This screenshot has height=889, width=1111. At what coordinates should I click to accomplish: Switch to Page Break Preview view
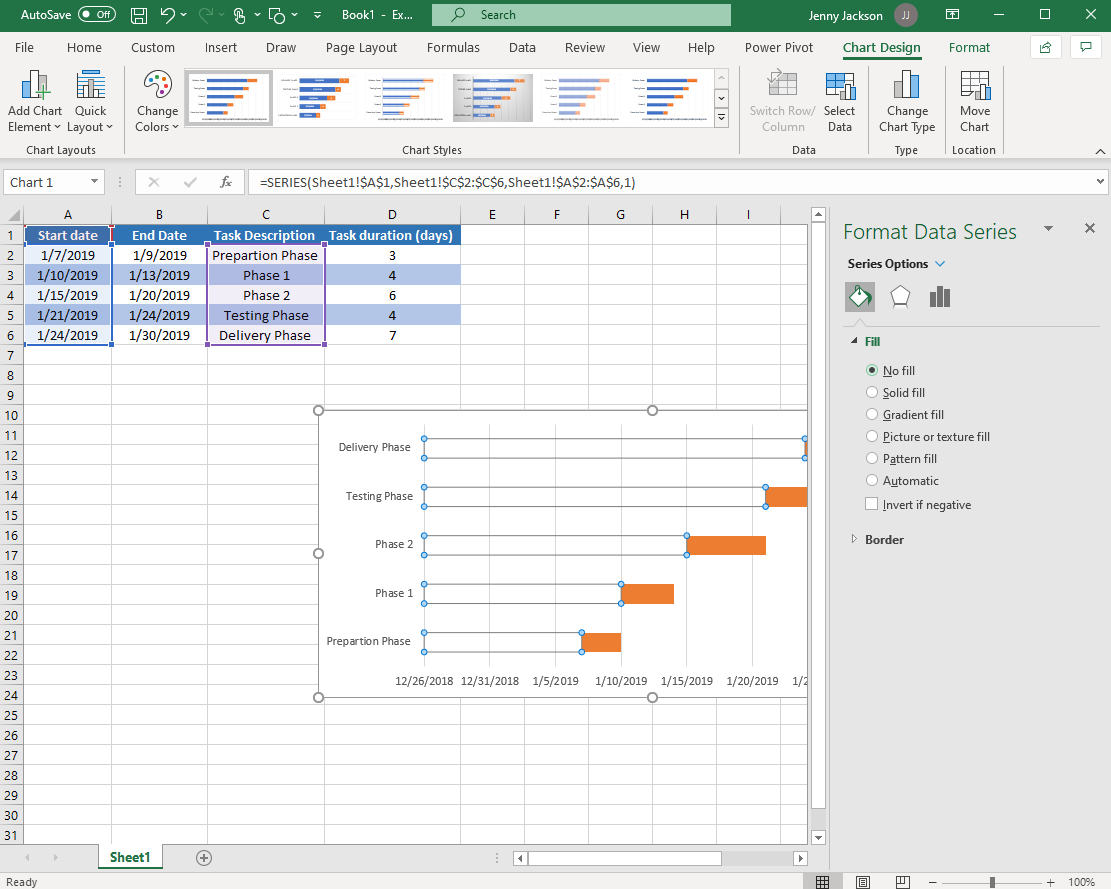click(x=903, y=881)
